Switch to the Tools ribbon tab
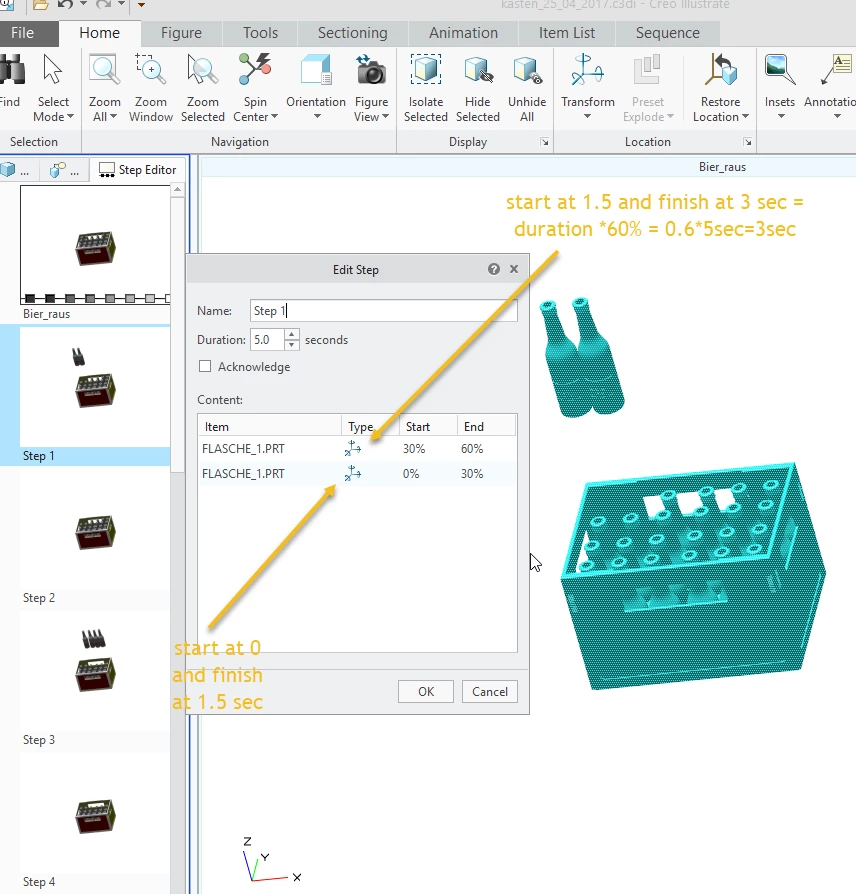856x894 pixels. [260, 33]
